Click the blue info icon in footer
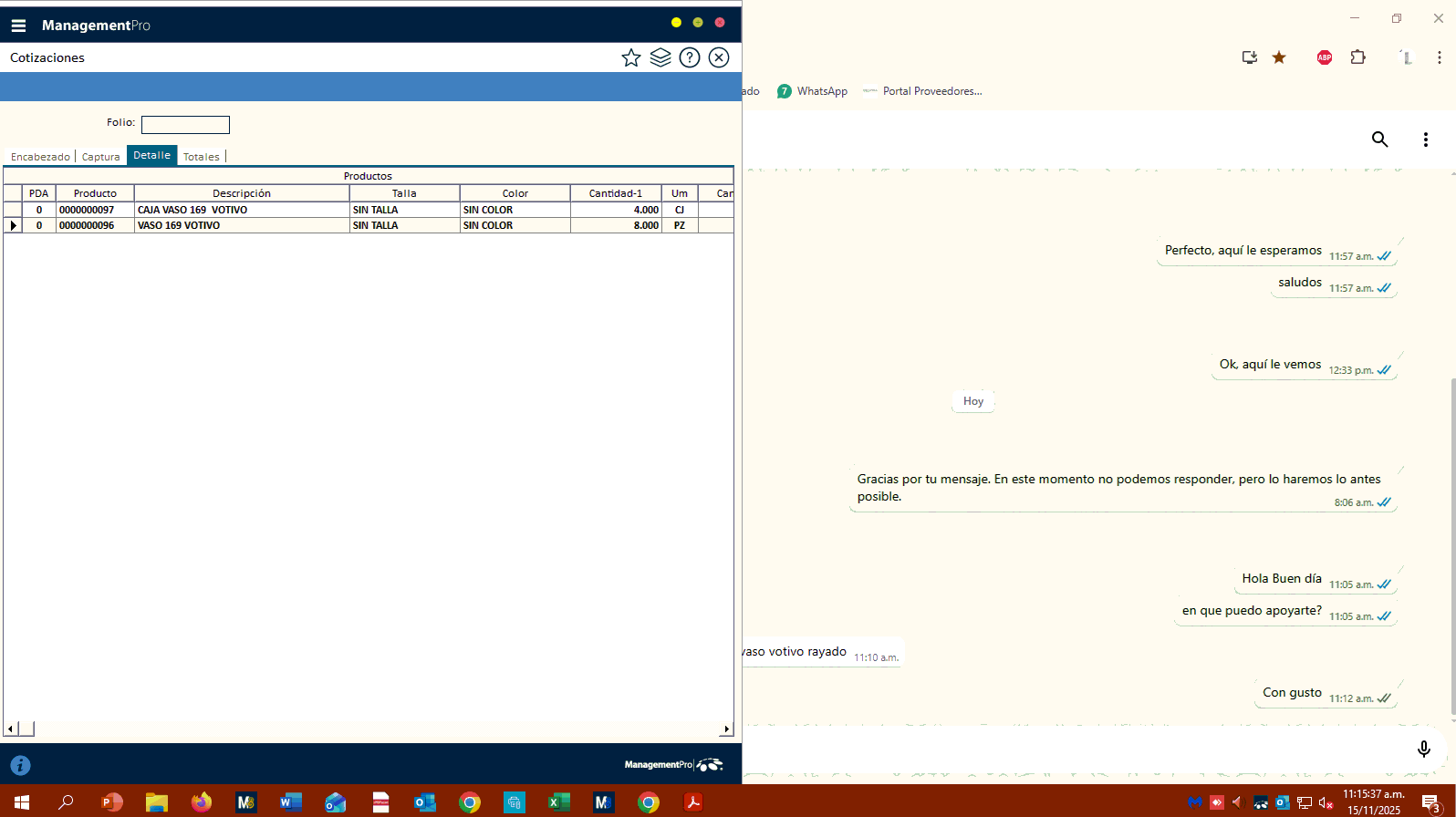This screenshot has height=817, width=1456. point(20,766)
